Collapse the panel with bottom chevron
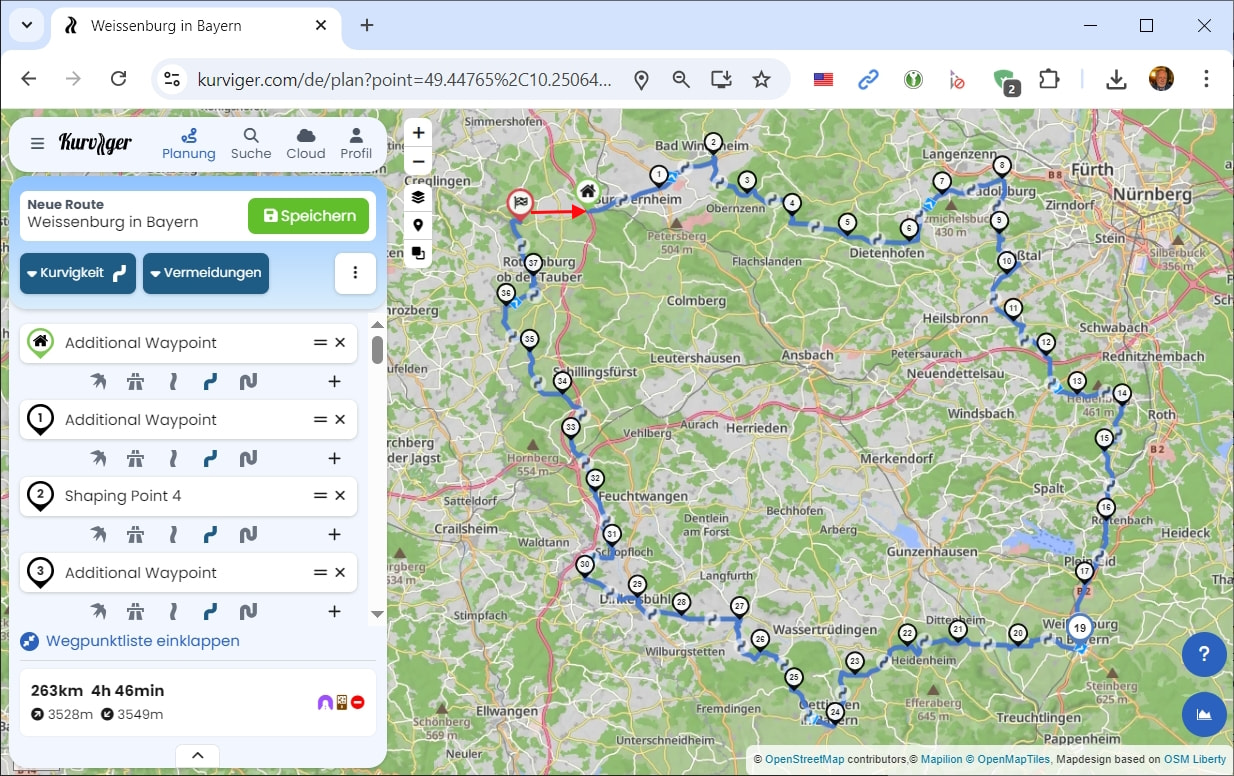1234x776 pixels. tap(197, 755)
